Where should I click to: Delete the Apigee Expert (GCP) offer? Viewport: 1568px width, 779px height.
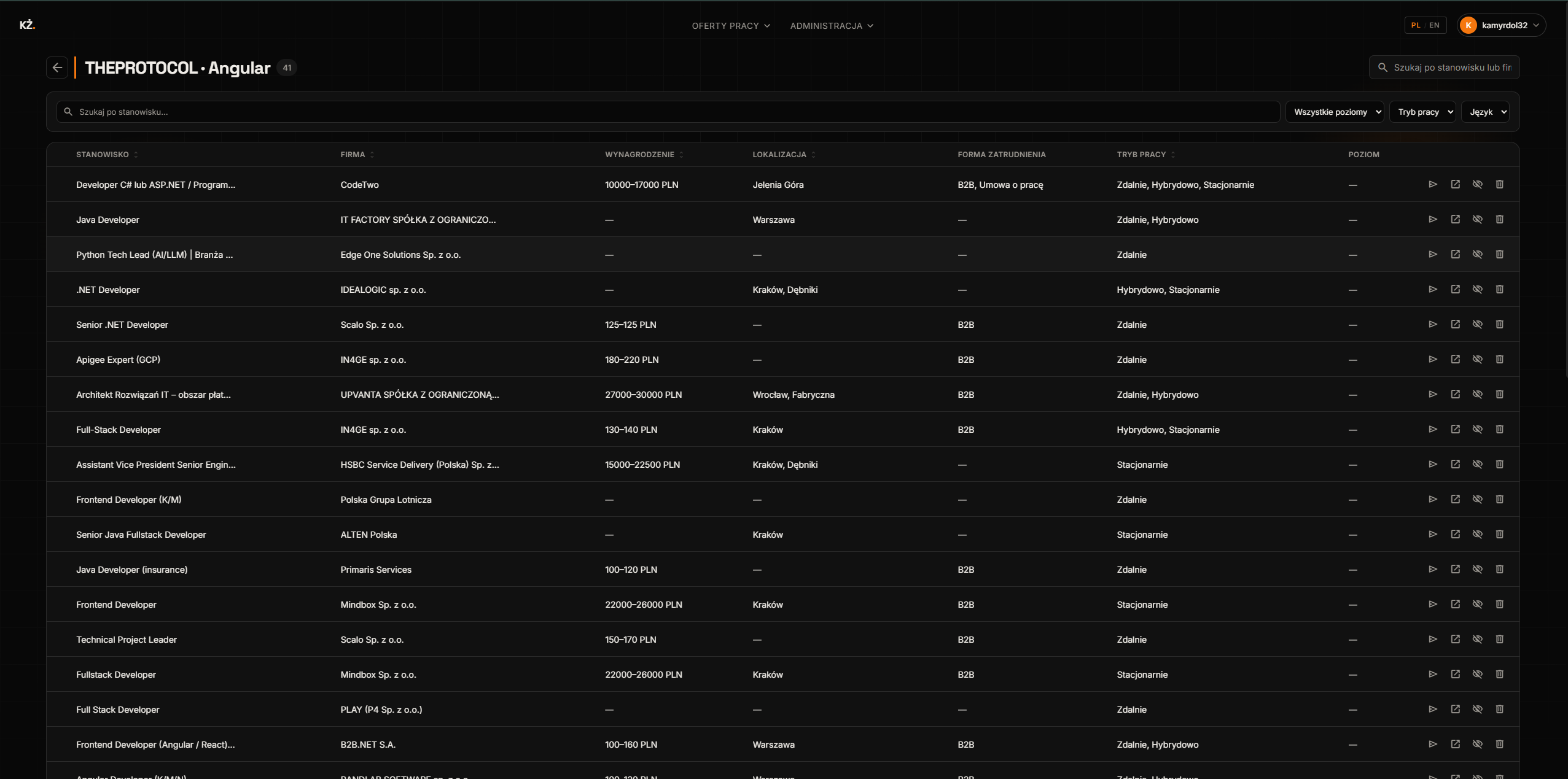[1499, 359]
